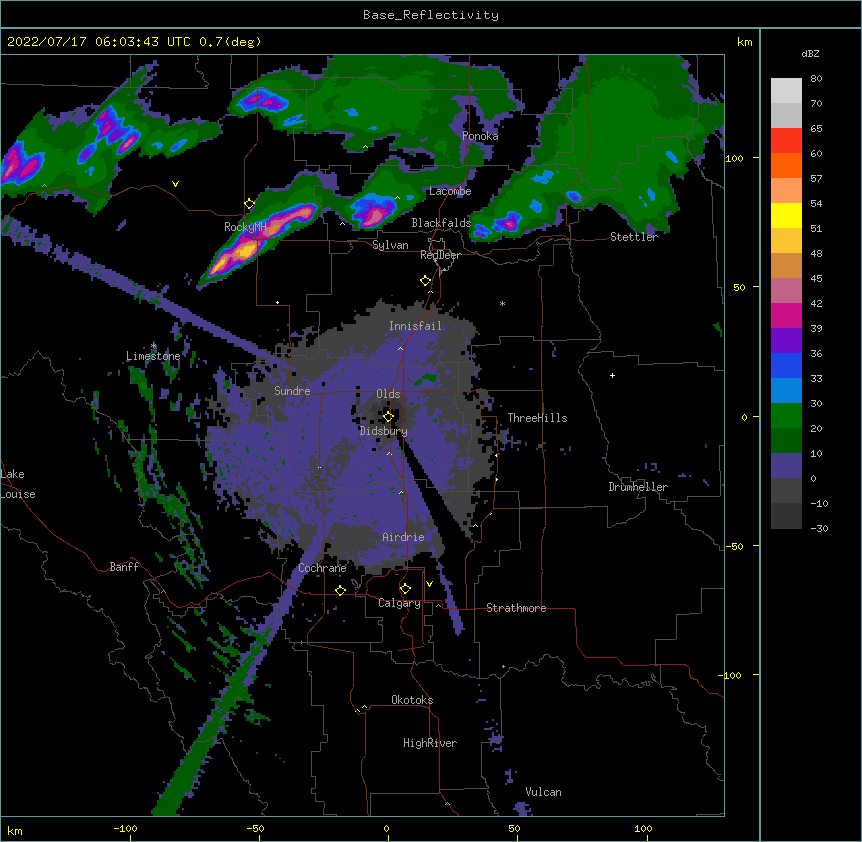Image resolution: width=862 pixels, height=842 pixels.
Task: Click the 54 dBZ yellow legend swatch
Action: click(786, 215)
